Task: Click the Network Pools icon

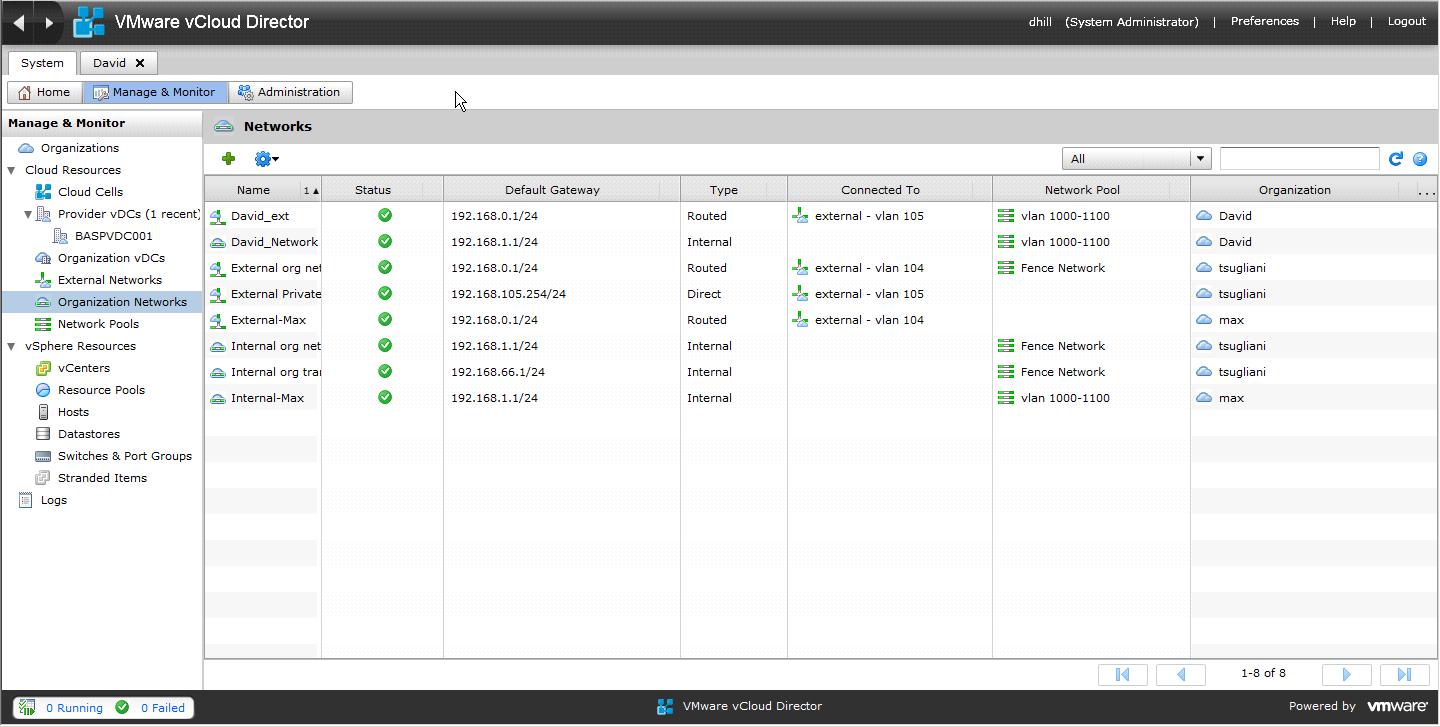Action: tap(43, 324)
